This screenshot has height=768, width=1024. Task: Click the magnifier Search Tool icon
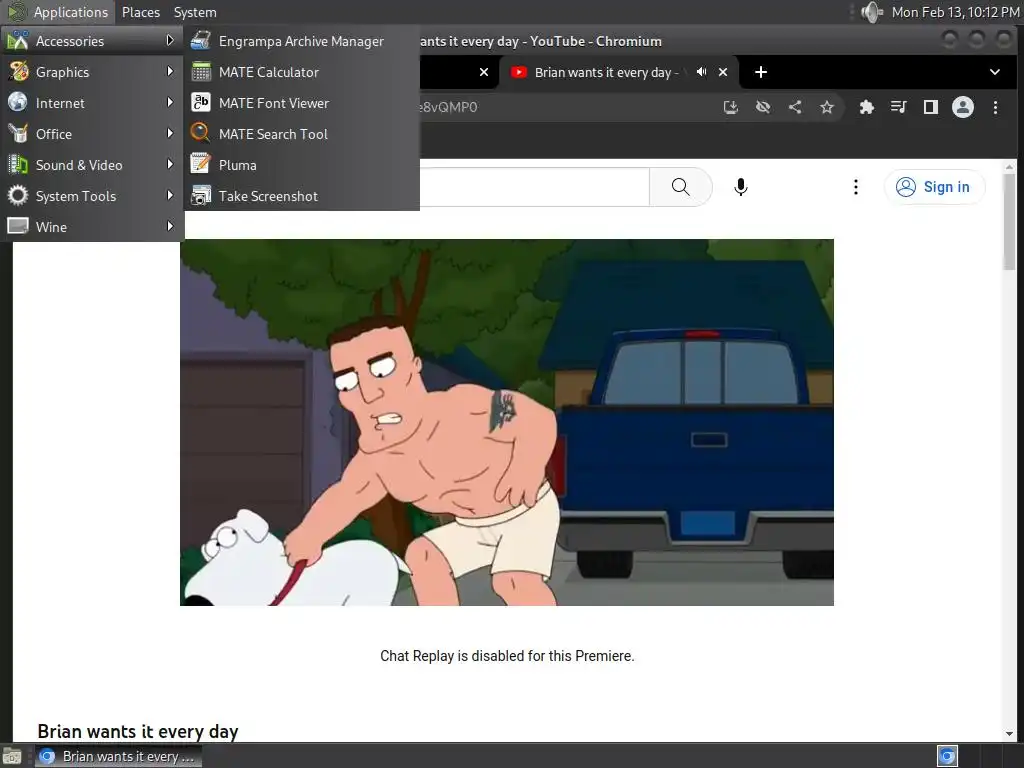pos(200,133)
